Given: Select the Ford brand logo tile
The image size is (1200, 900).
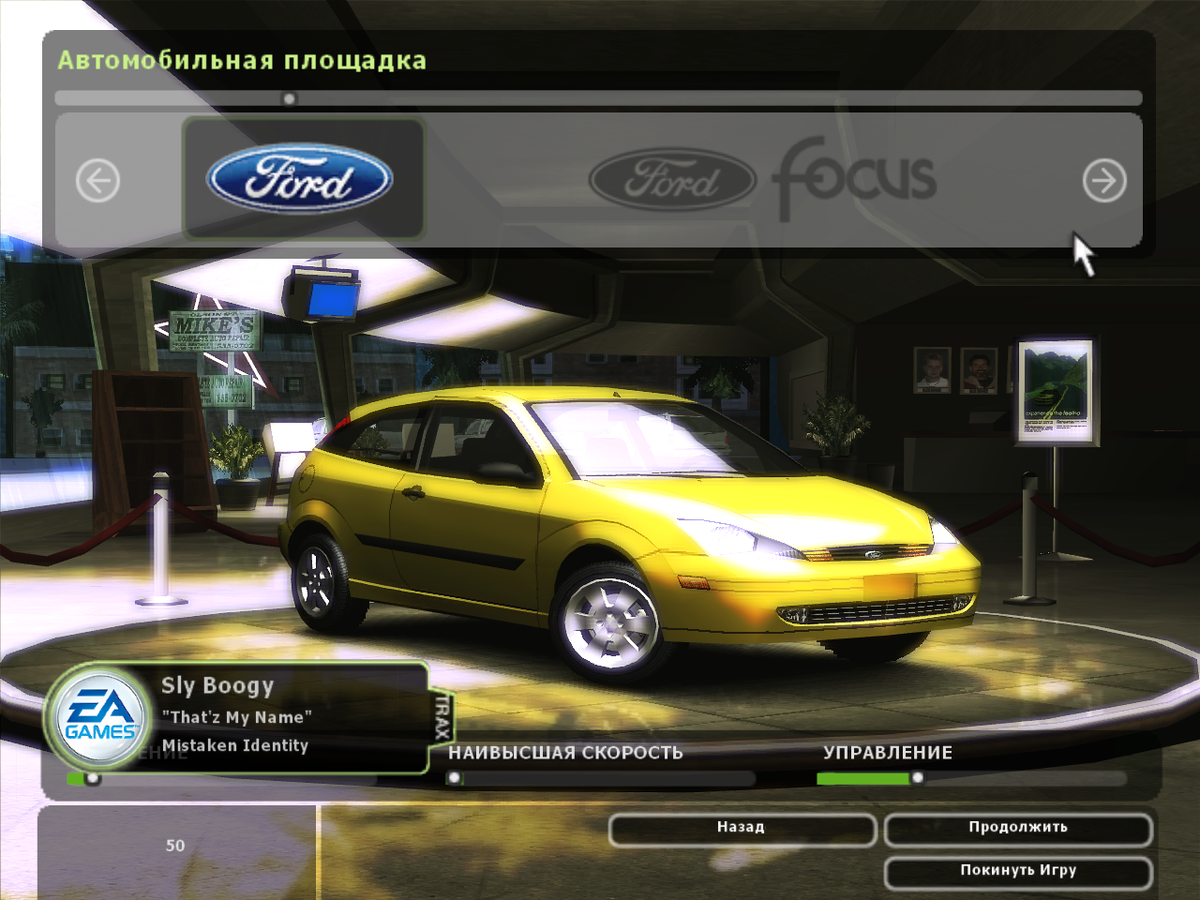Looking at the screenshot, I should pos(303,179).
